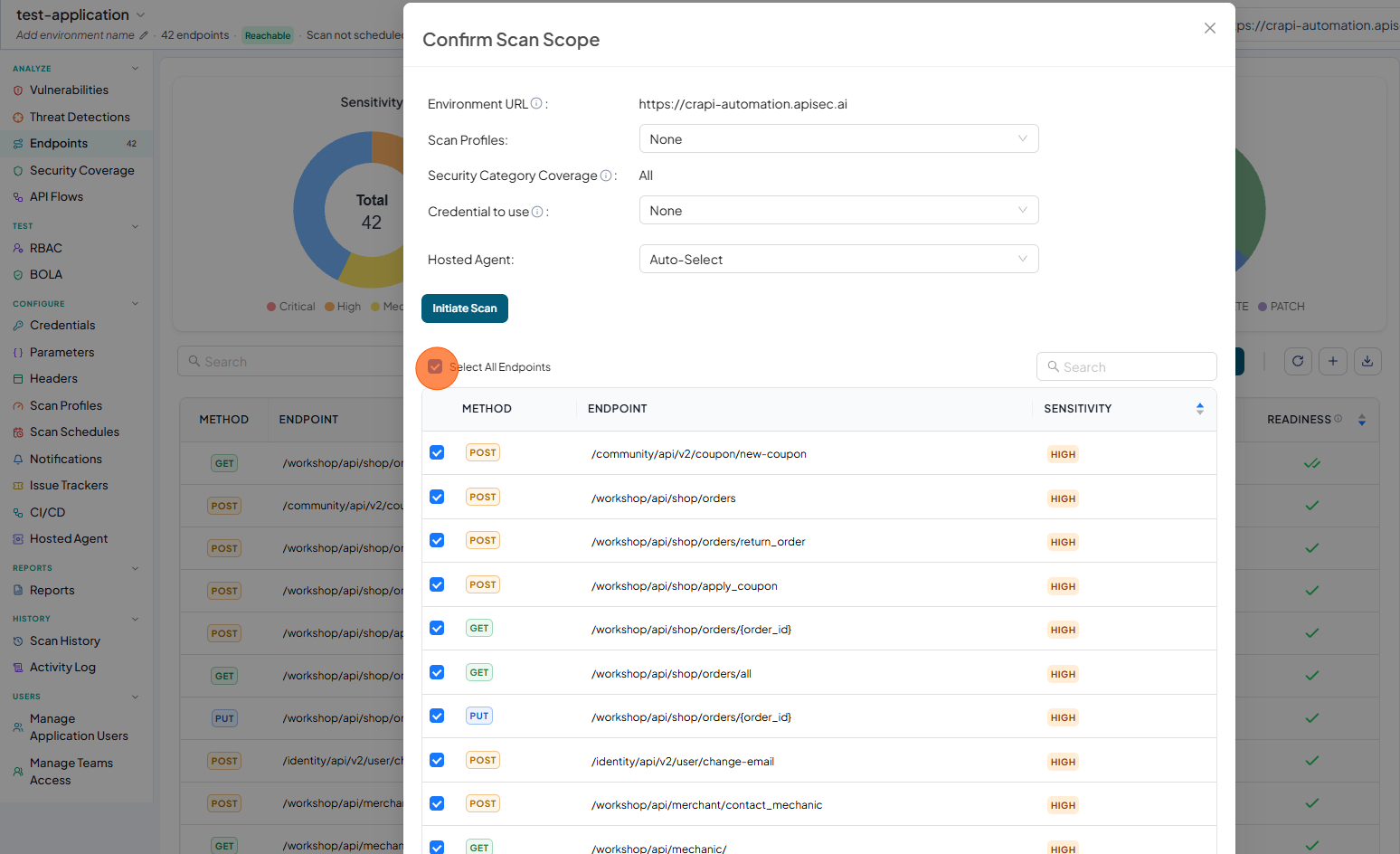Click the API Flows sidebar icon
The width and height of the screenshot is (1400, 854).
[18, 197]
